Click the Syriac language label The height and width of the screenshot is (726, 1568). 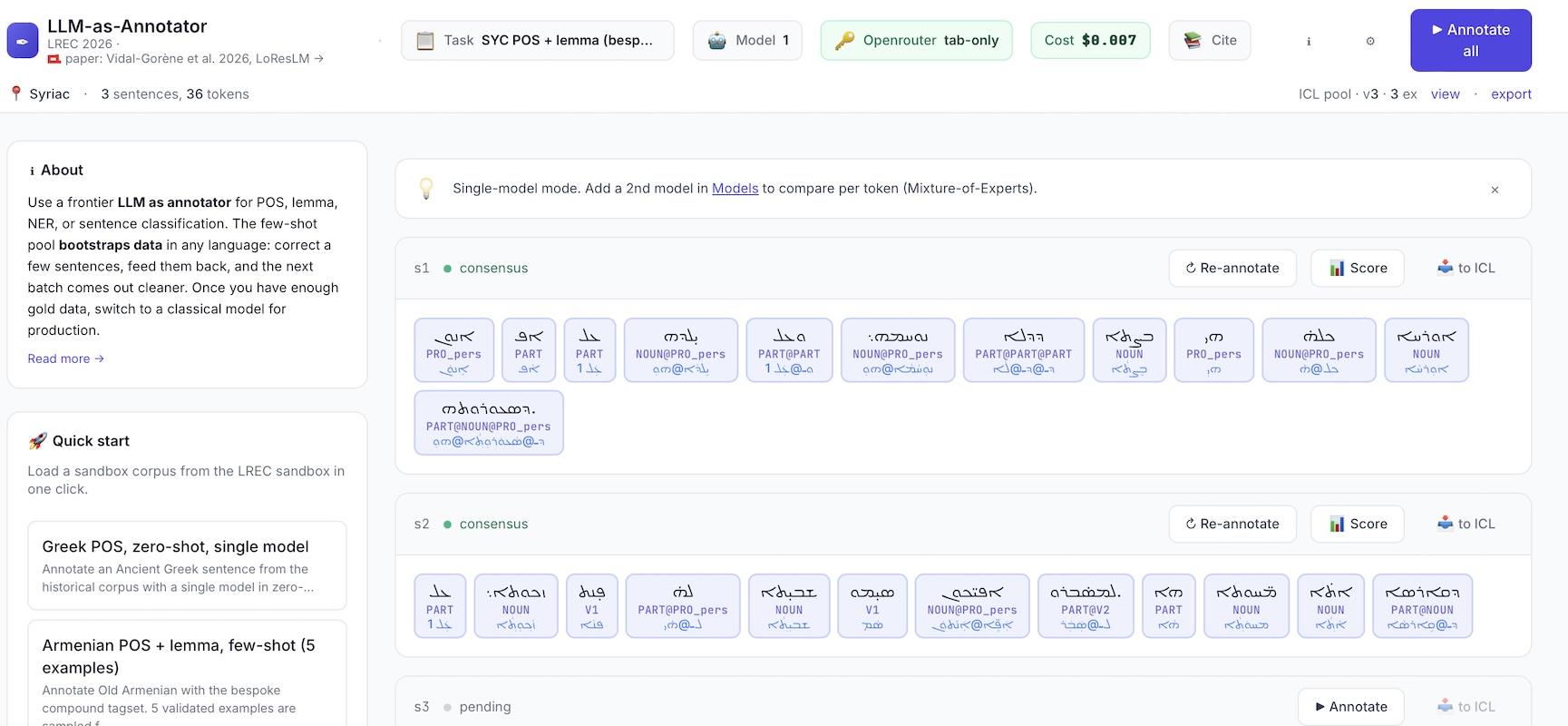49,94
